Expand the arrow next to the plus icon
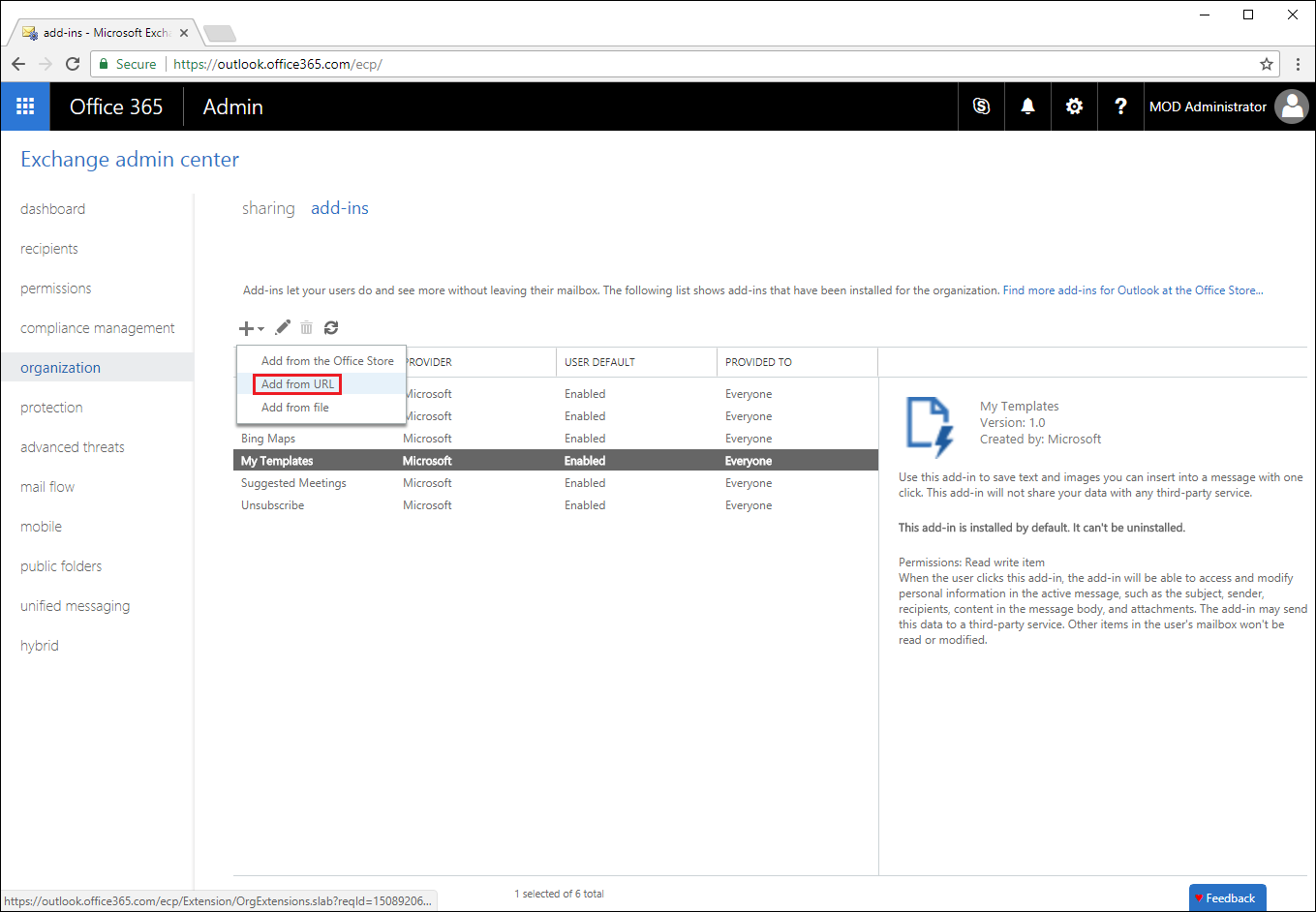The height and width of the screenshot is (912, 1316). tap(260, 329)
